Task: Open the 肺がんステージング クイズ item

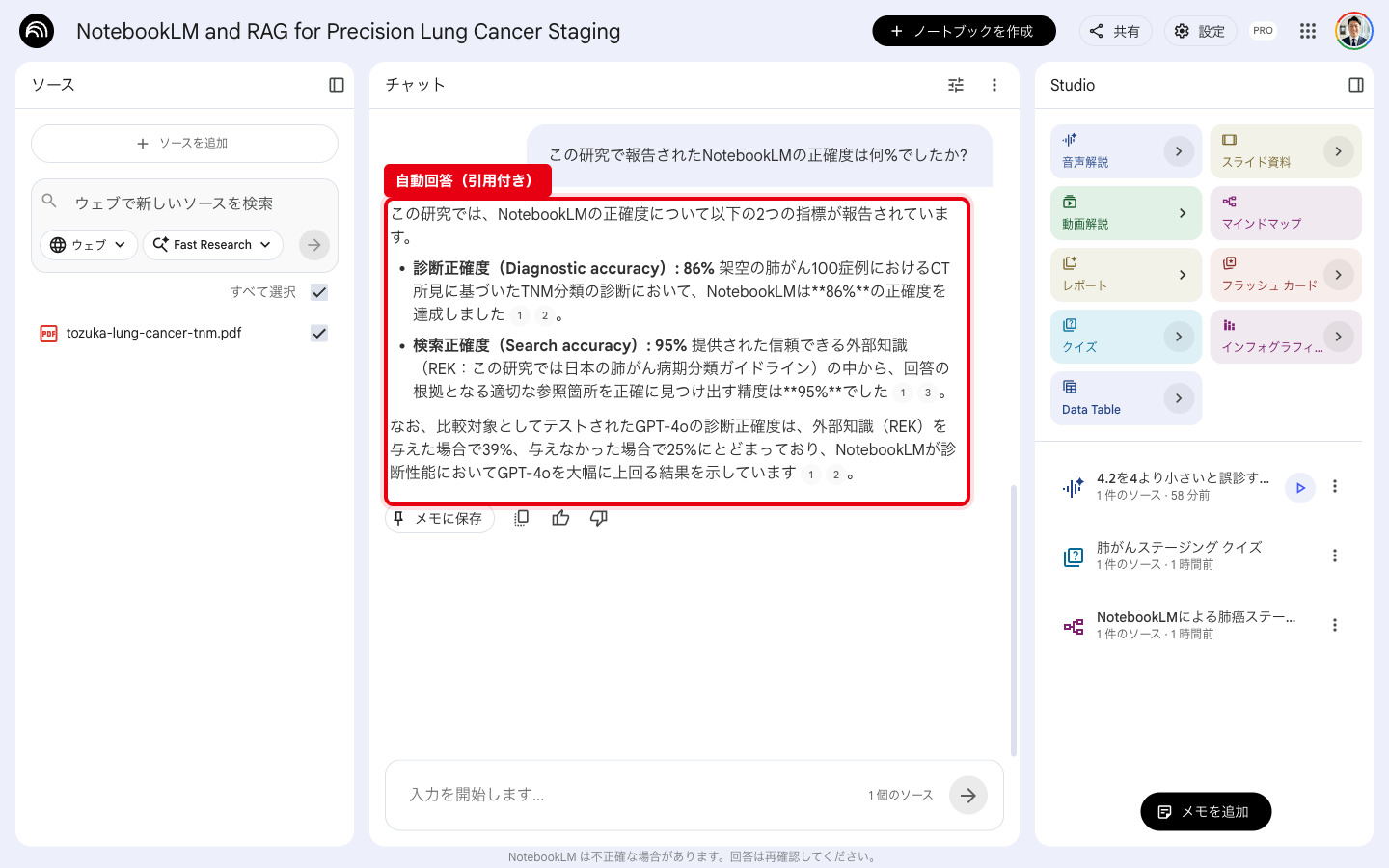Action: pyautogui.click(x=1180, y=556)
